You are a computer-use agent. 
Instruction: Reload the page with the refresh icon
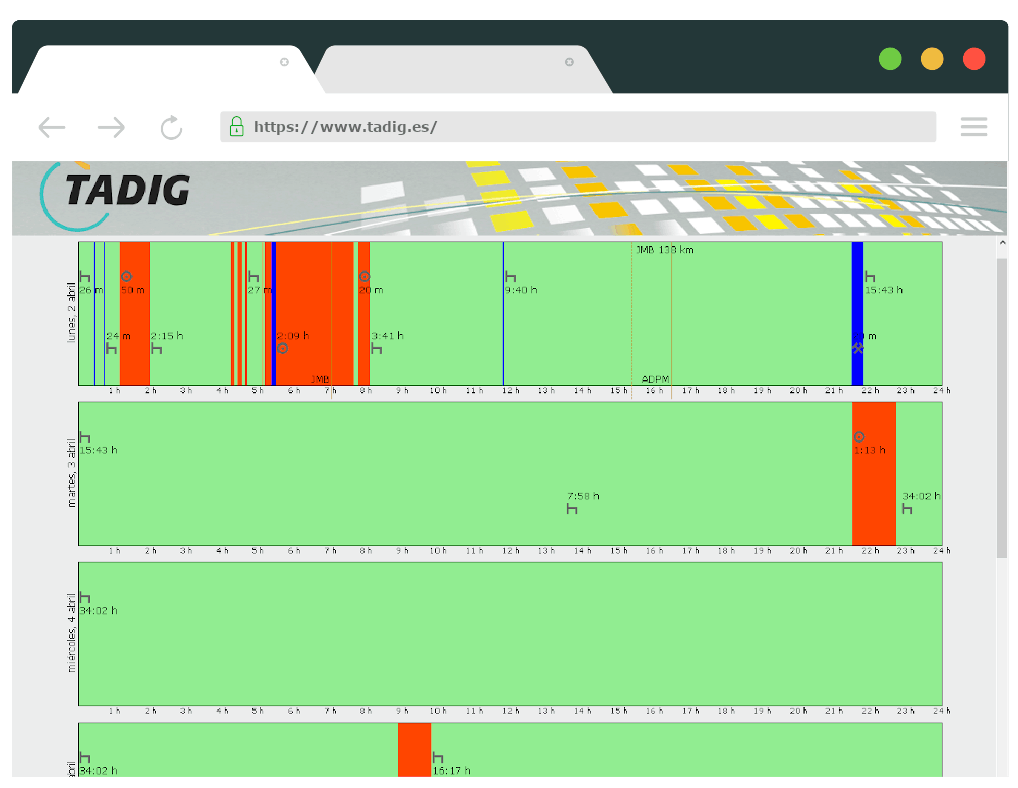click(x=171, y=127)
